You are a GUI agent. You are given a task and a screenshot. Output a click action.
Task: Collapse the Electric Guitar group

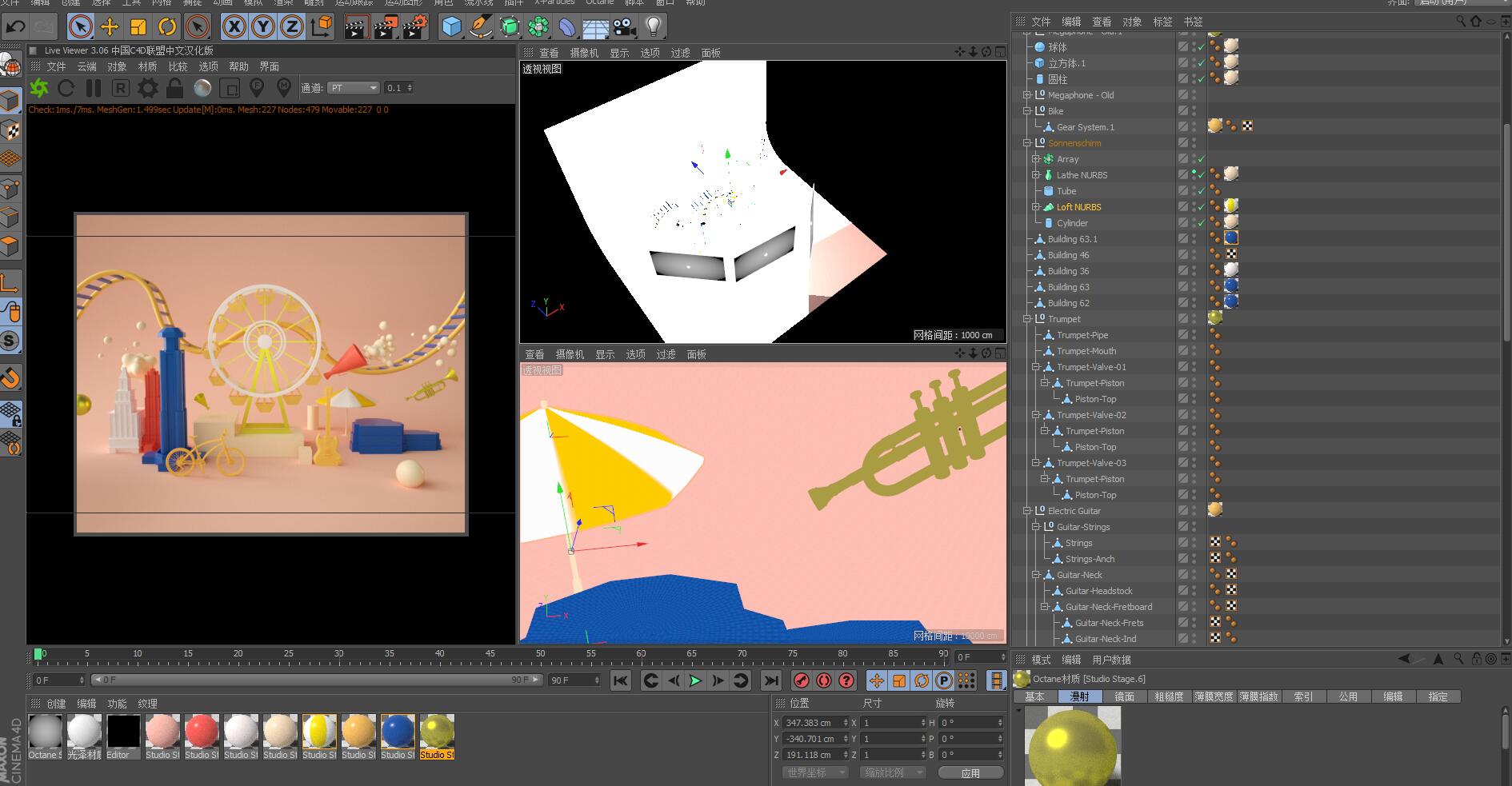(1027, 511)
